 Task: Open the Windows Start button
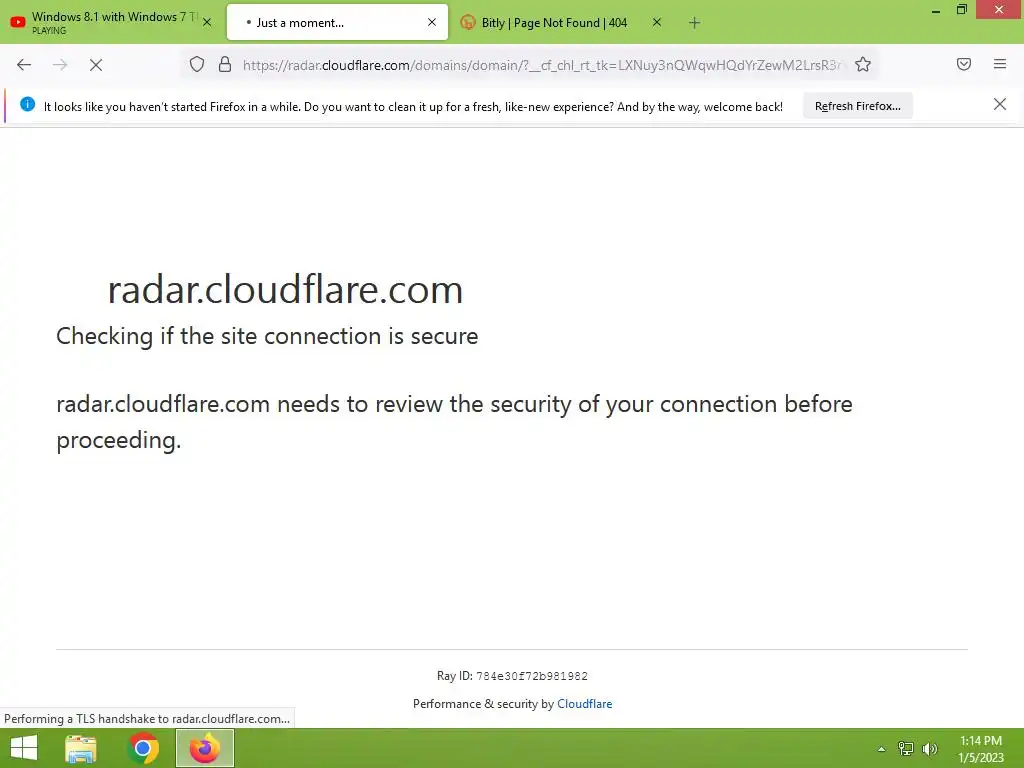(x=24, y=748)
